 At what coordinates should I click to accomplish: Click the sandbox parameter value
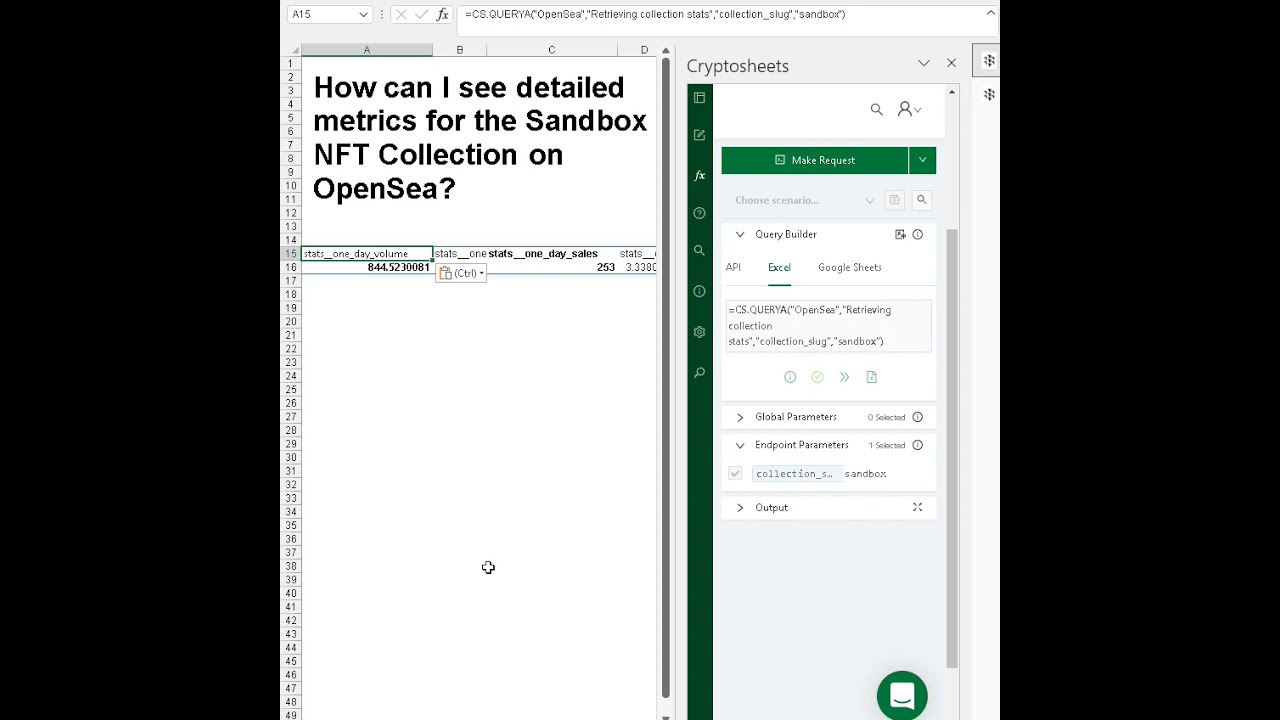865,474
